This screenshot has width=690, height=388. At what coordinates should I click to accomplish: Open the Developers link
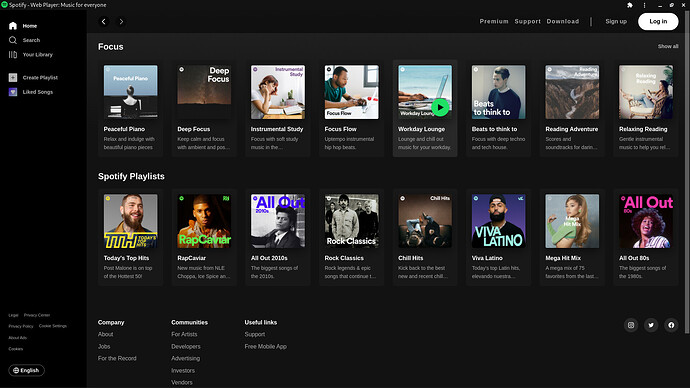point(186,346)
